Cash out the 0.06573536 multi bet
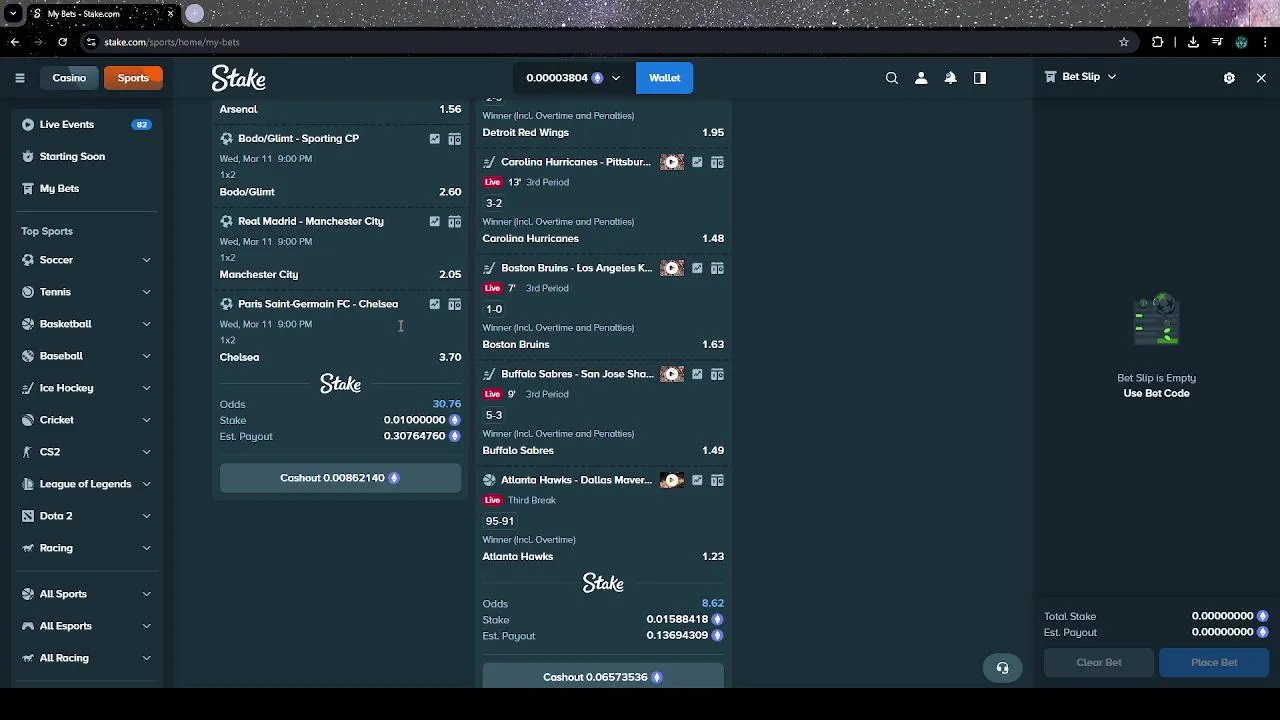 coord(603,676)
